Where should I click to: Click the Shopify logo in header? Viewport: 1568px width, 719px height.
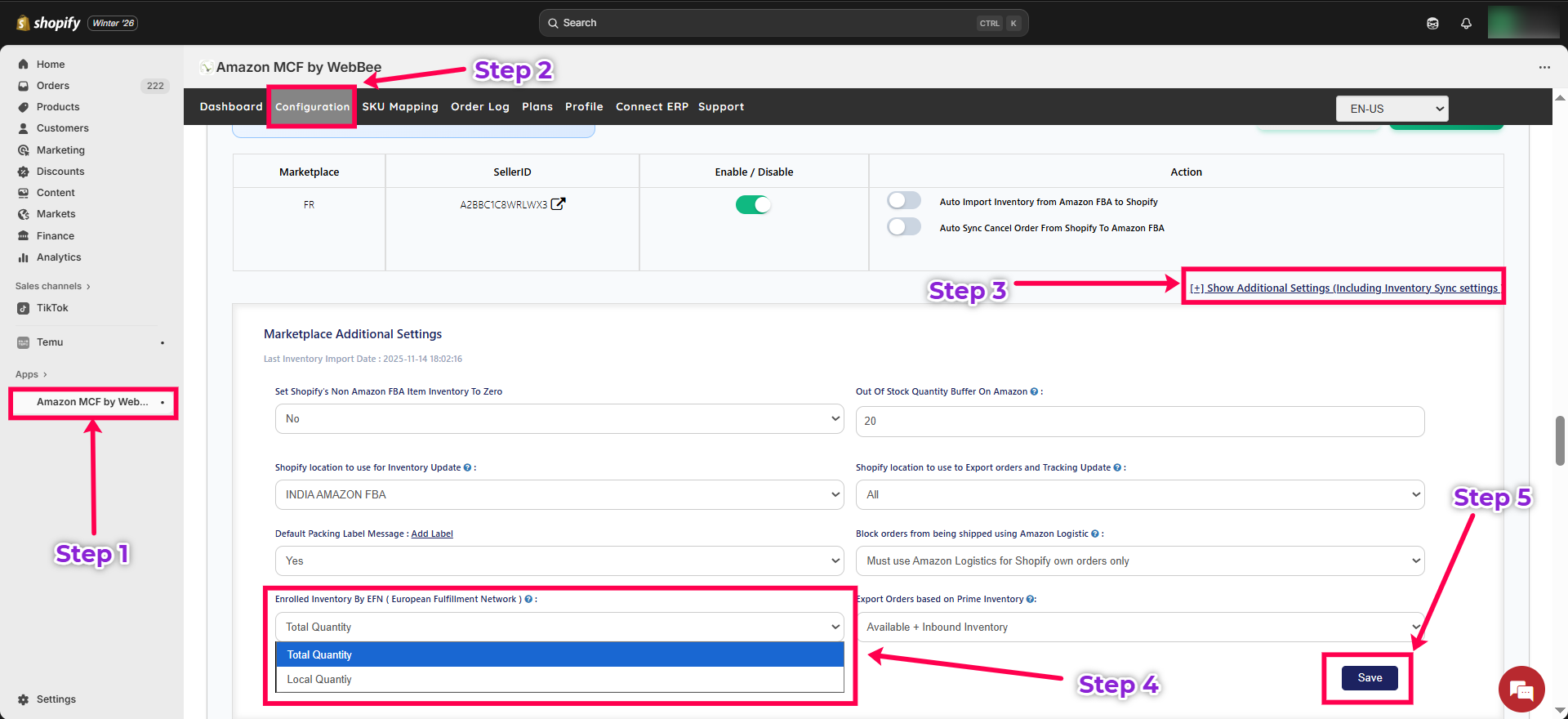pyautogui.click(x=49, y=23)
